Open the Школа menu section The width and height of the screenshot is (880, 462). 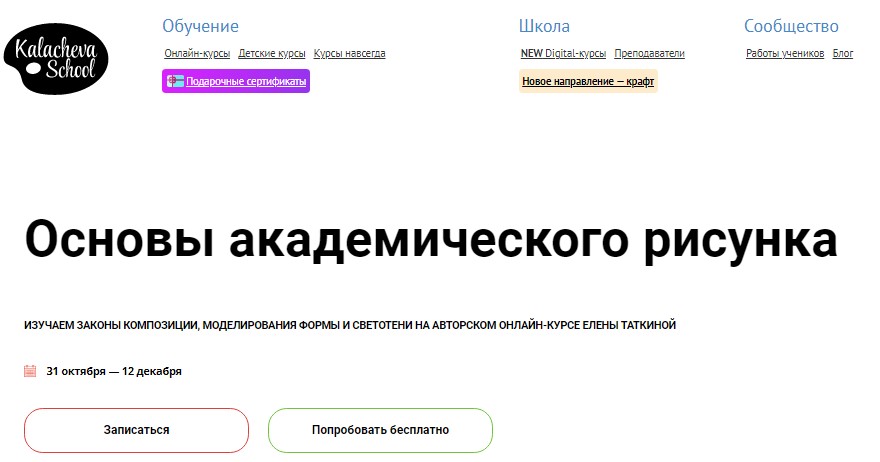coord(544,26)
